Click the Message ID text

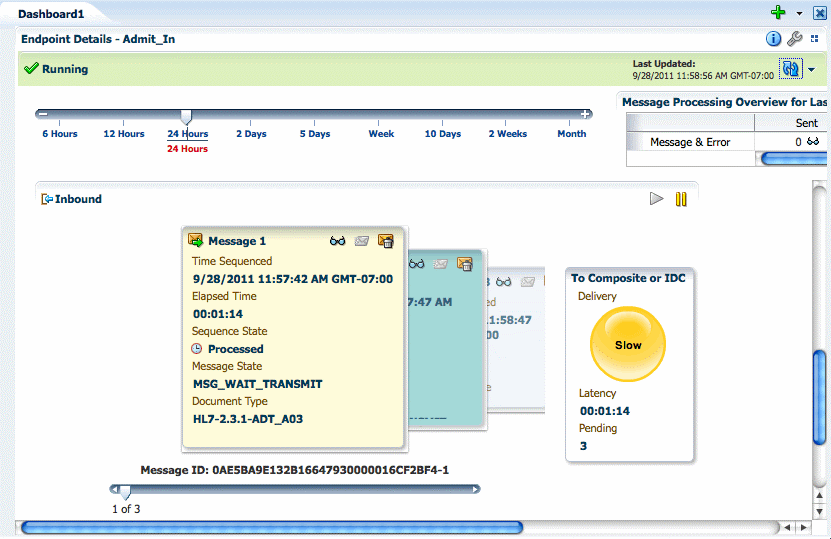(295, 470)
